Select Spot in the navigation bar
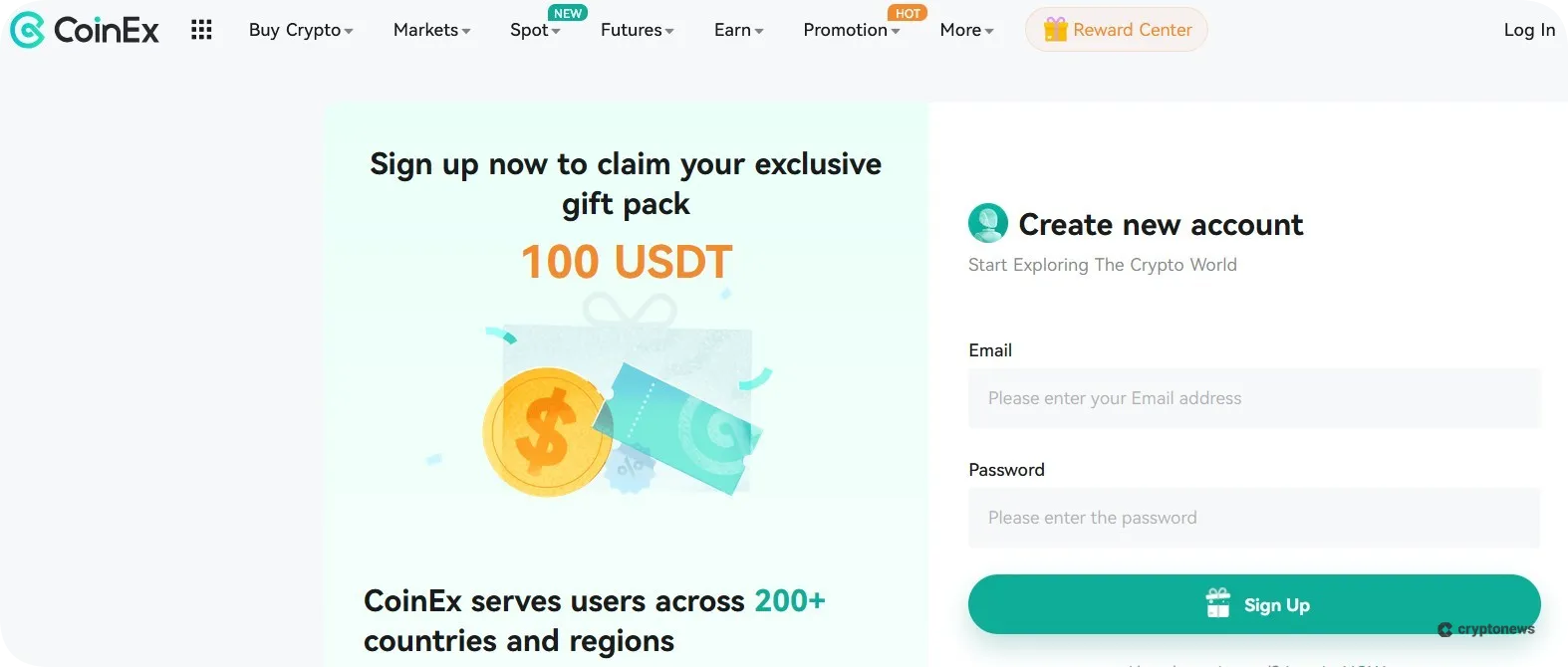Viewport: 1568px width, 667px height. 527,30
